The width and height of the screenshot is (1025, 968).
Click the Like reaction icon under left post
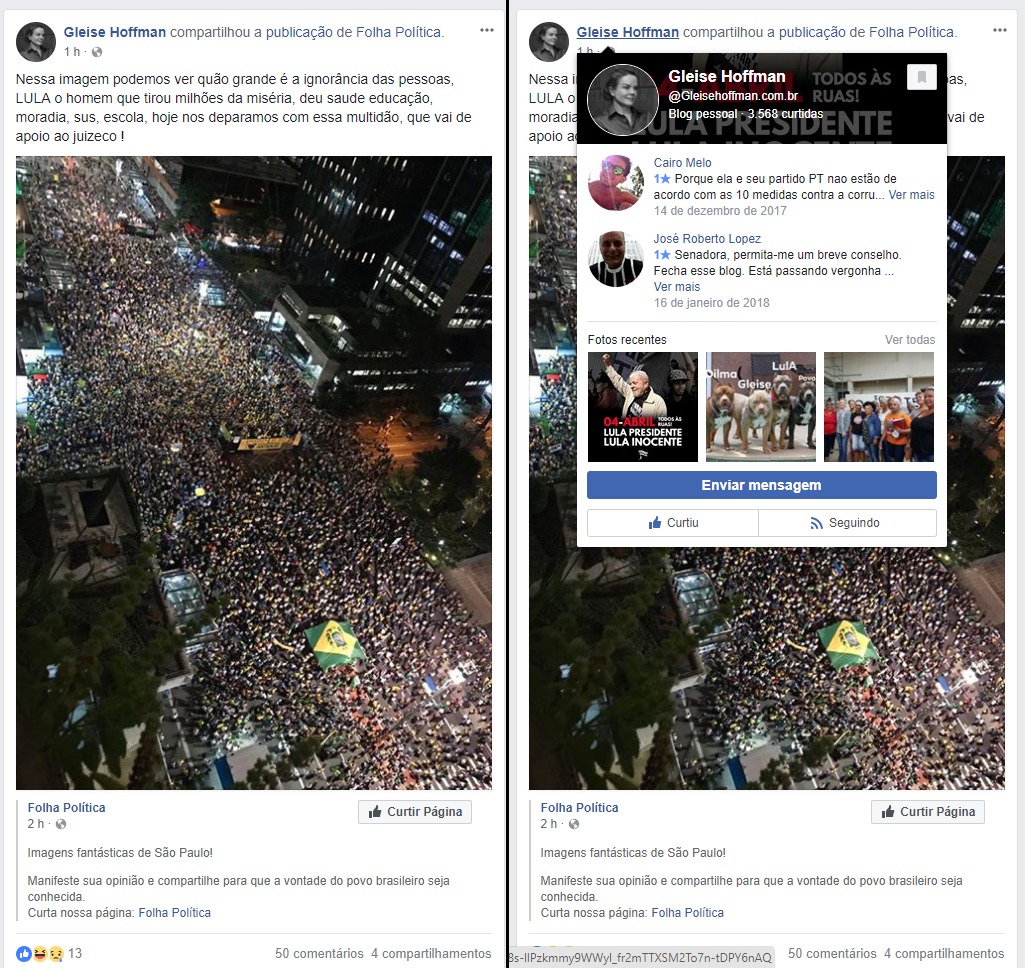[24, 953]
